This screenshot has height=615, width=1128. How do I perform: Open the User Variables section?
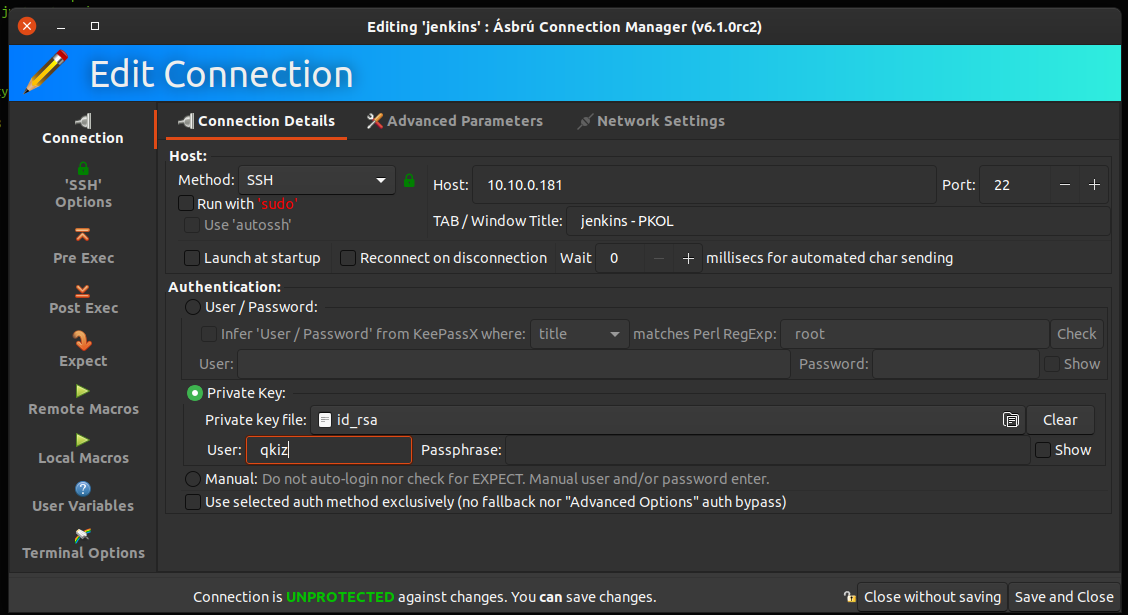[x=83, y=498]
